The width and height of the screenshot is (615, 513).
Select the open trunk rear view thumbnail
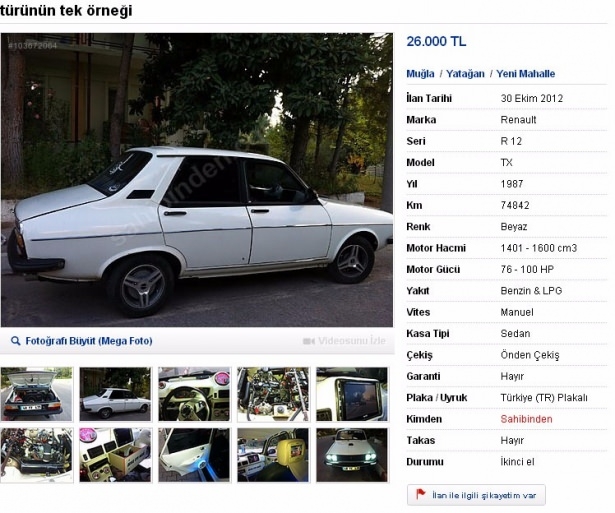37,394
